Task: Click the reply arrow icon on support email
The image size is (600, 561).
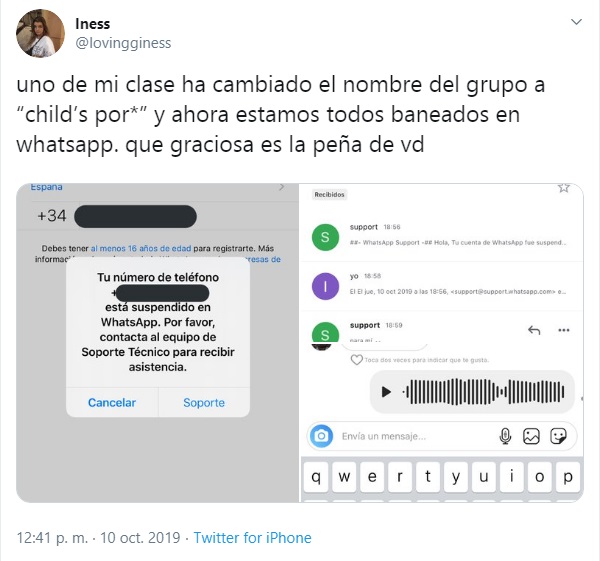Action: (x=534, y=330)
